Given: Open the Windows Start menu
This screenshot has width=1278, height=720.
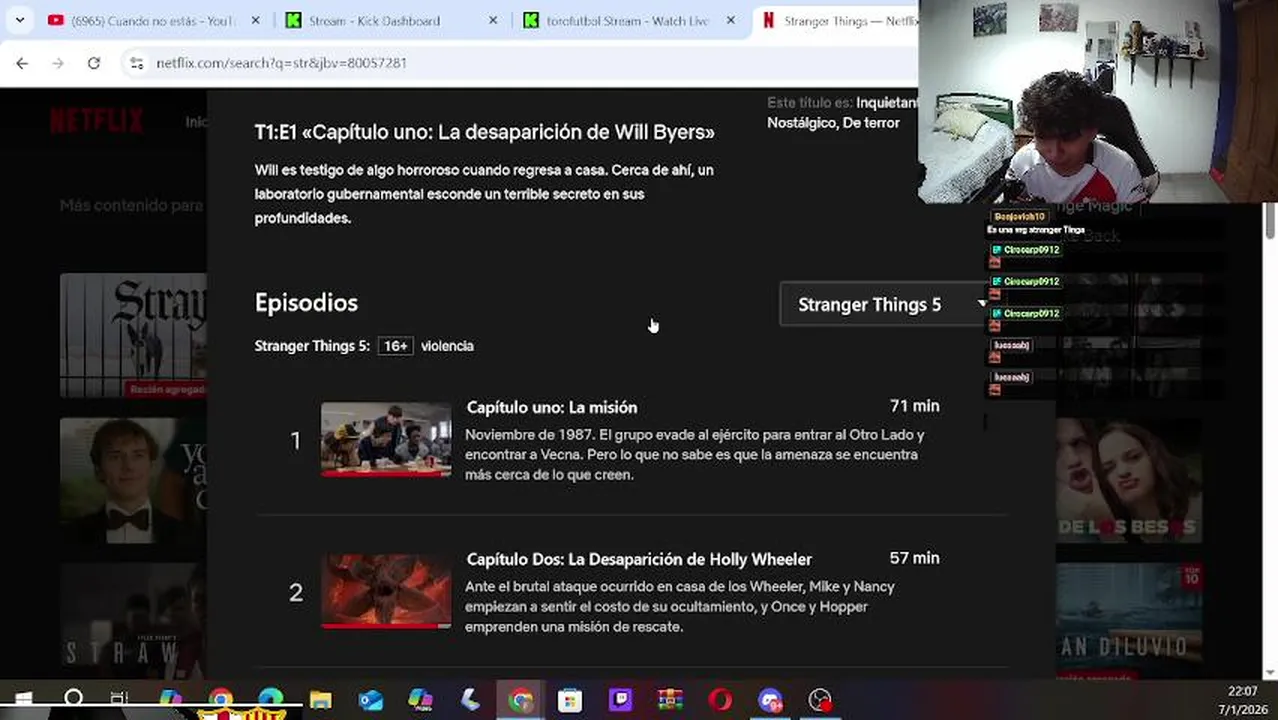Looking at the screenshot, I should (23, 699).
